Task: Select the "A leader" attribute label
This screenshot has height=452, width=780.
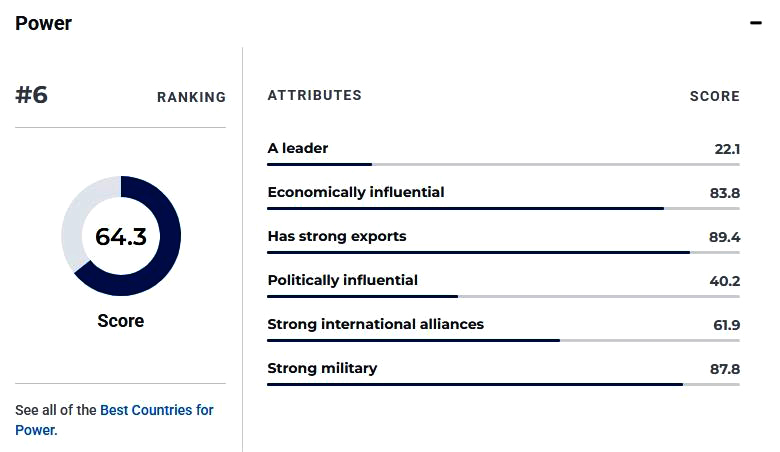Action: click(298, 148)
